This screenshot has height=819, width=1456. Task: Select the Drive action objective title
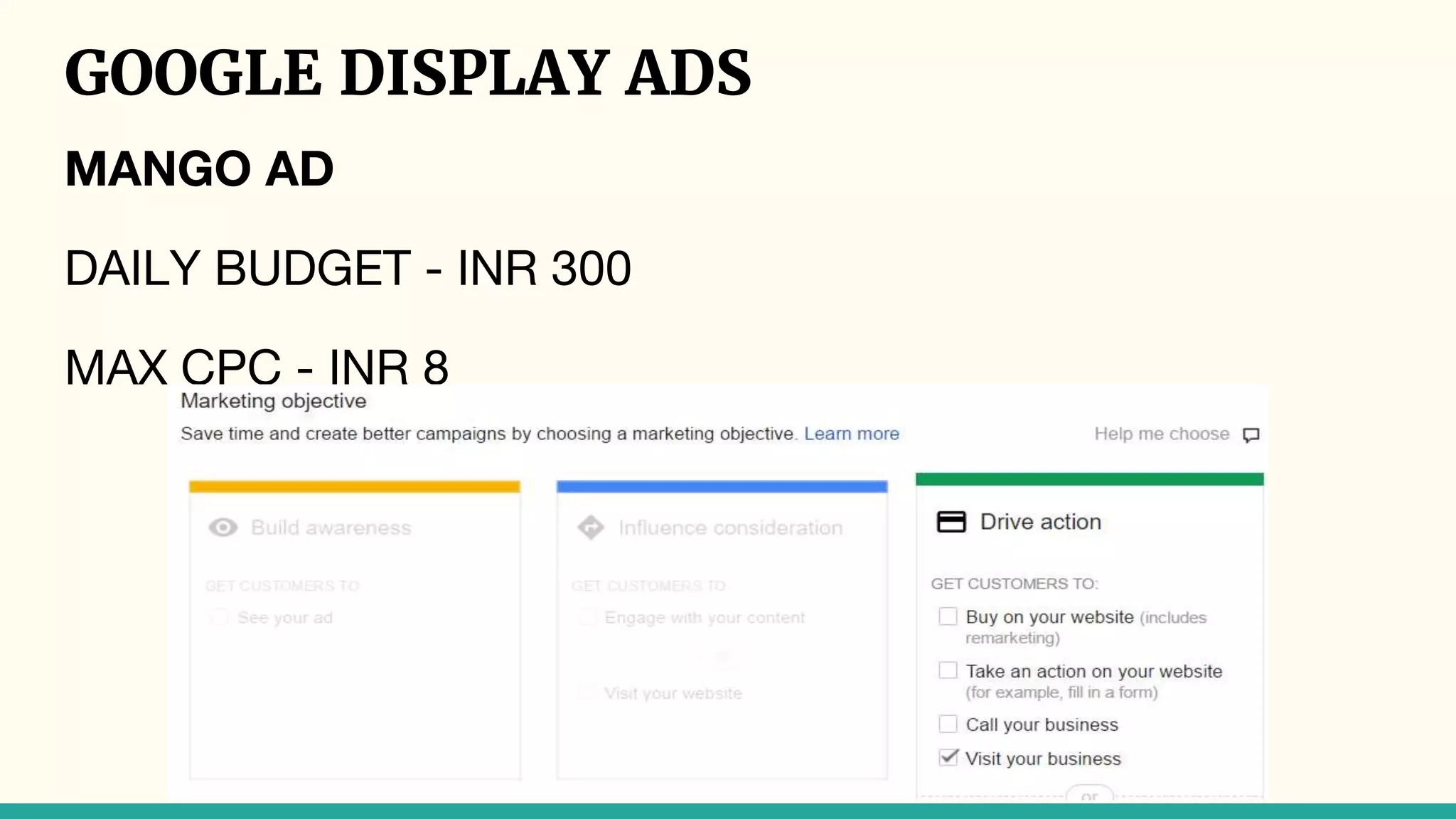click(x=1041, y=522)
